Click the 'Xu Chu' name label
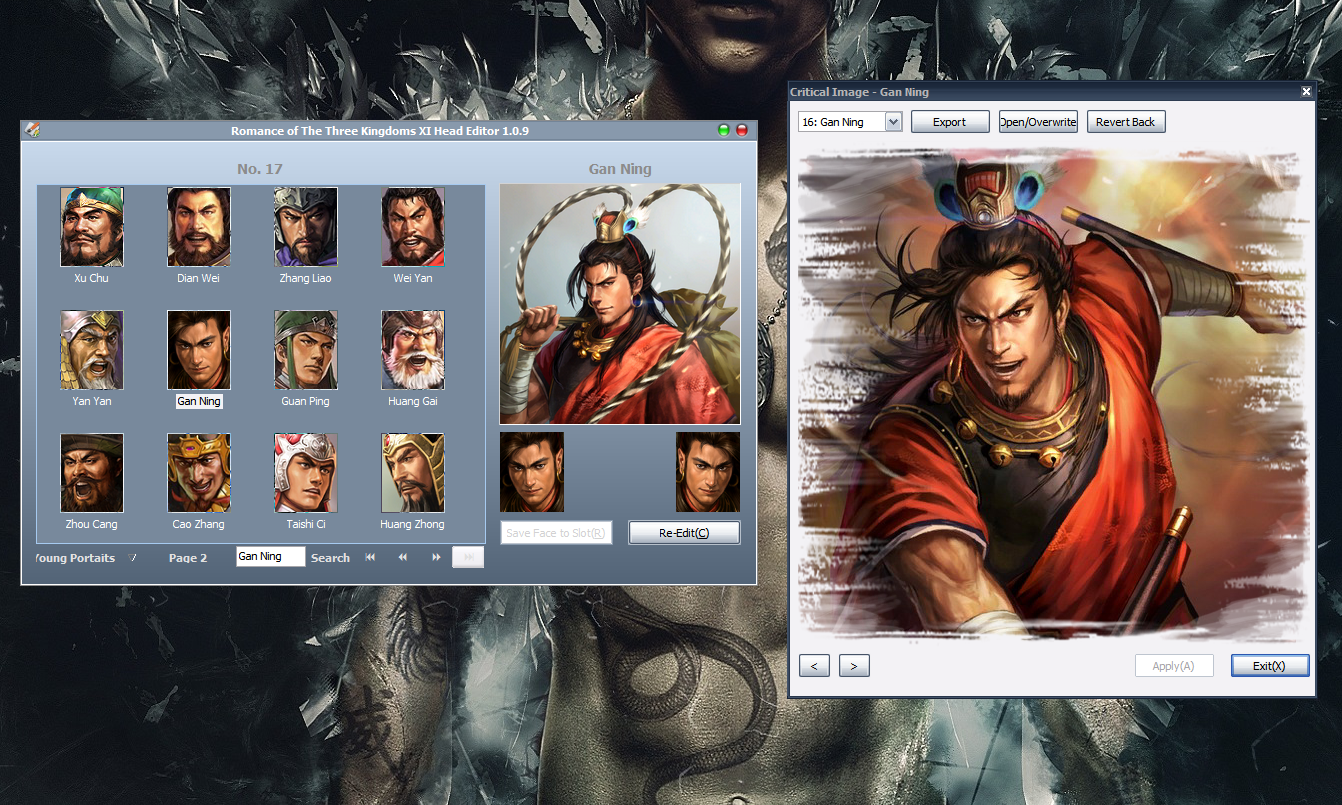Screen dimensions: 1342x805 pos(92,278)
